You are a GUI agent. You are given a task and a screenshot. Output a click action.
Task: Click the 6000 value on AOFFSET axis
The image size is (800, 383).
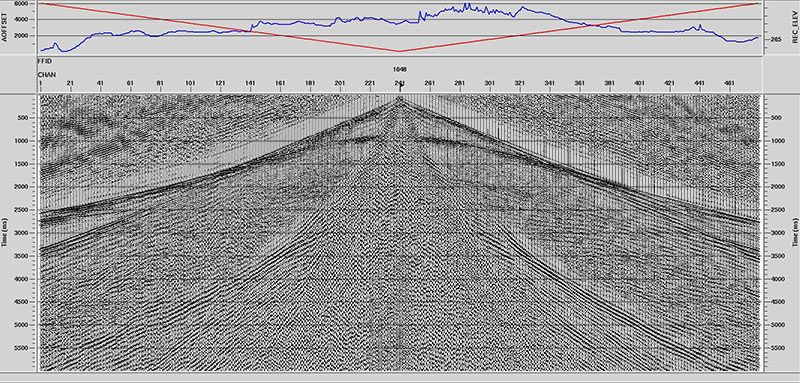click(x=21, y=3)
